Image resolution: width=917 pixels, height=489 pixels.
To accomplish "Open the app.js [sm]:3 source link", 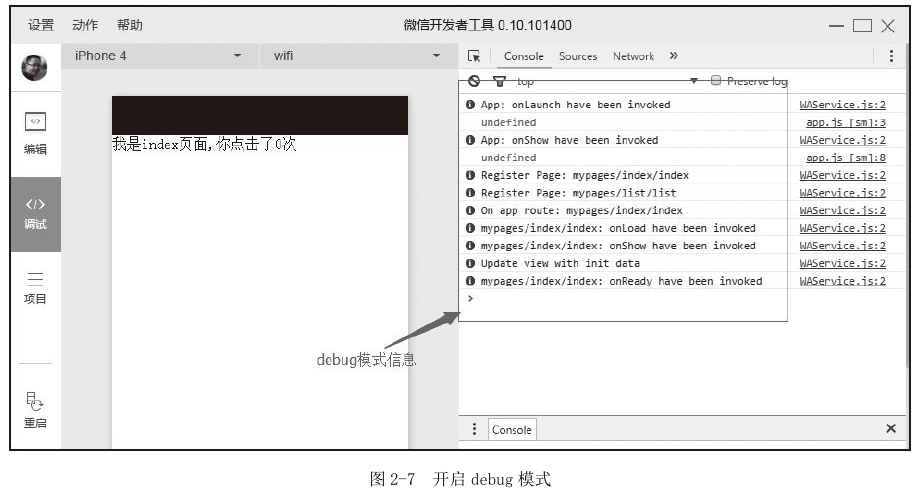I will [846, 122].
